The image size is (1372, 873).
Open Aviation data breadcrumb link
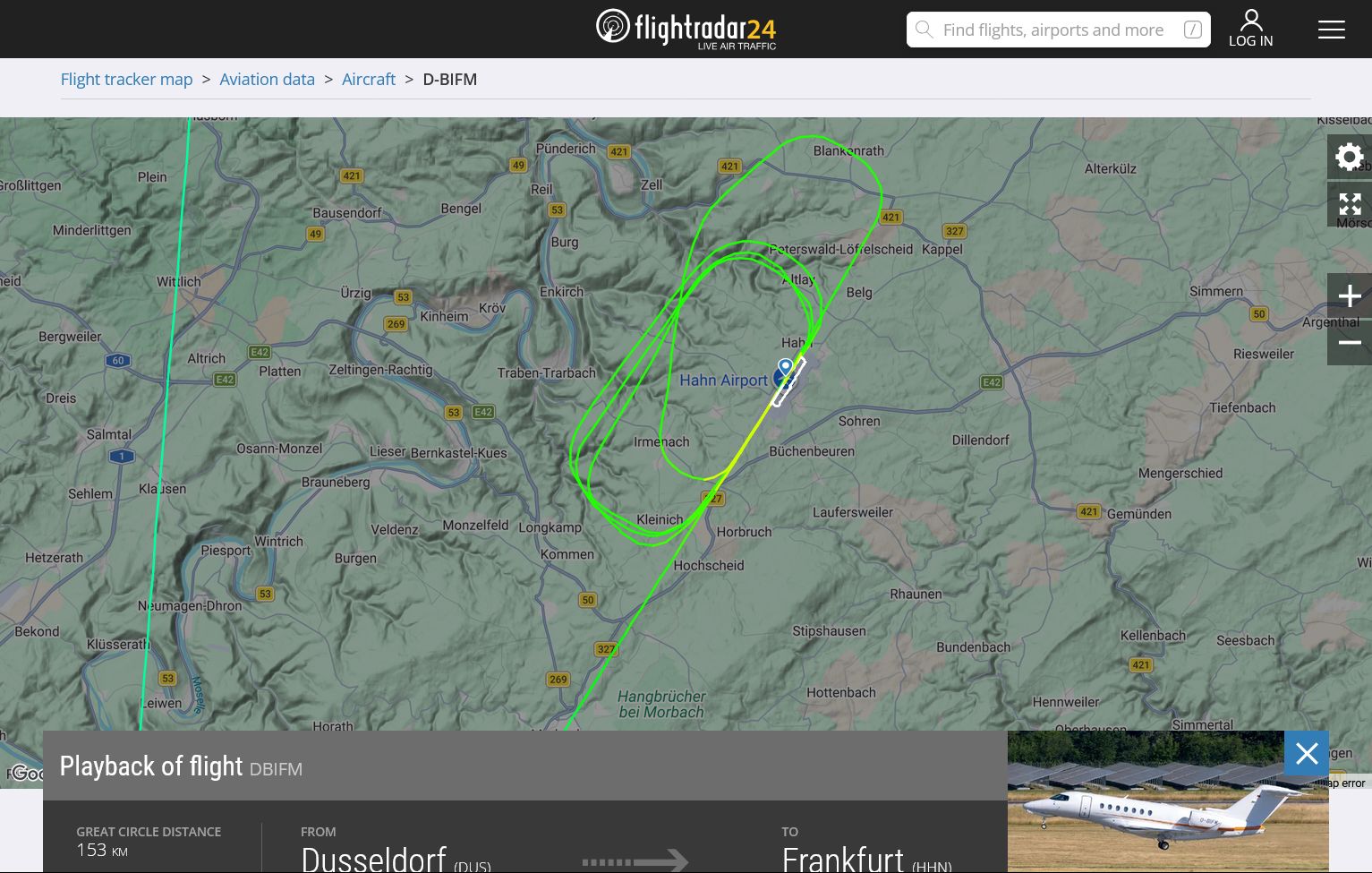[x=268, y=79]
